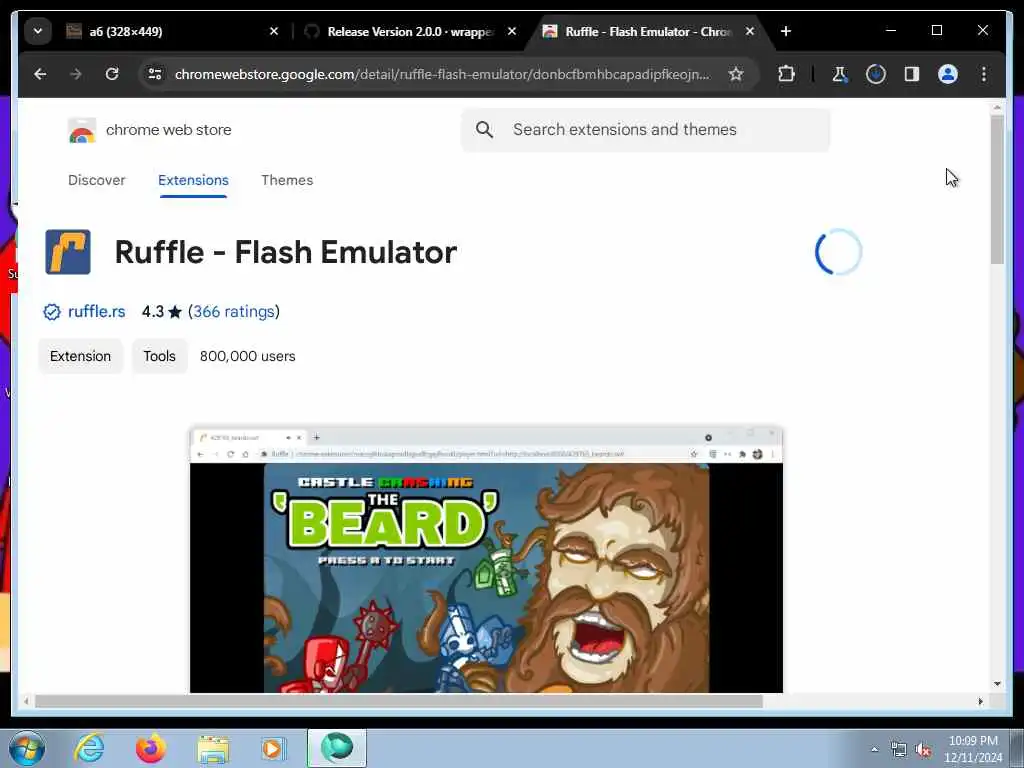This screenshot has height=768, width=1024.
Task: Open the muted volume tray icon
Action: pyautogui.click(x=923, y=749)
